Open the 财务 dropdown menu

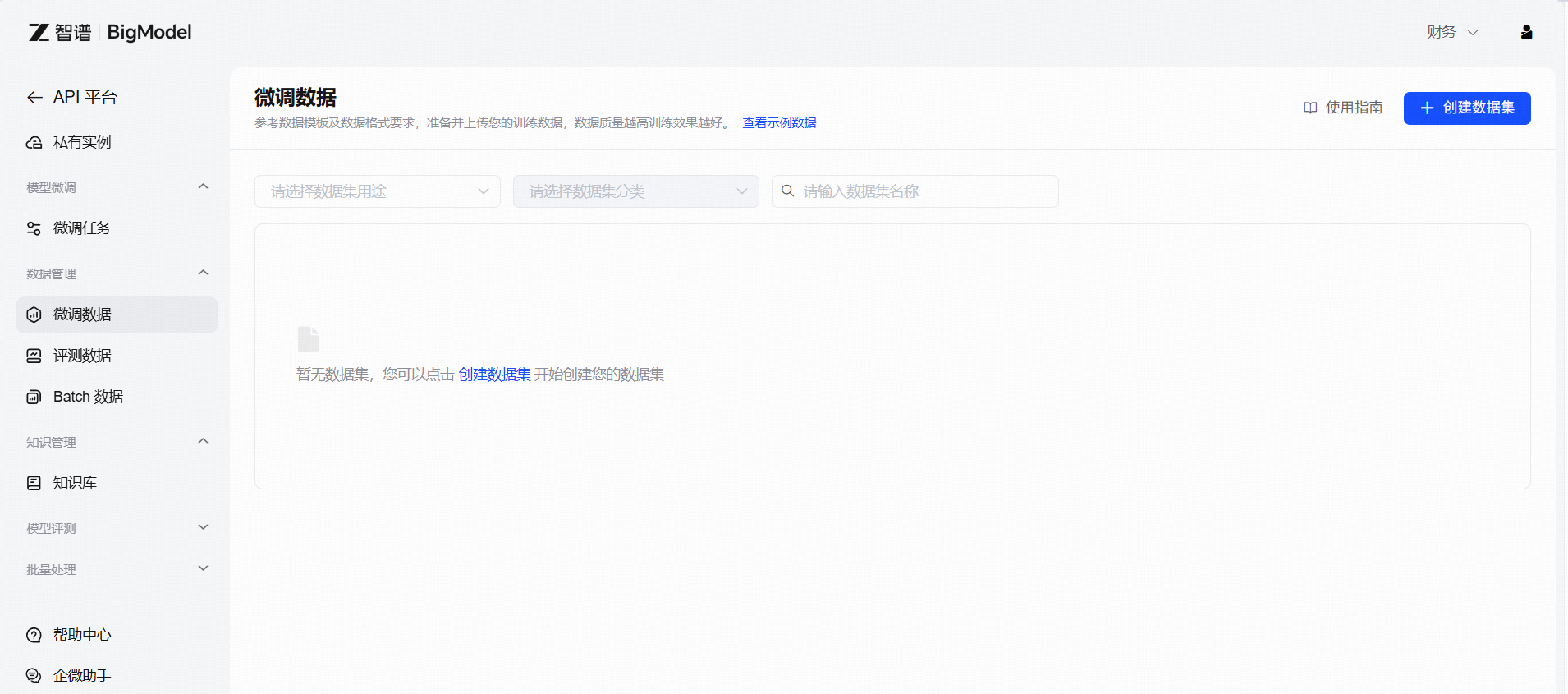1451,32
